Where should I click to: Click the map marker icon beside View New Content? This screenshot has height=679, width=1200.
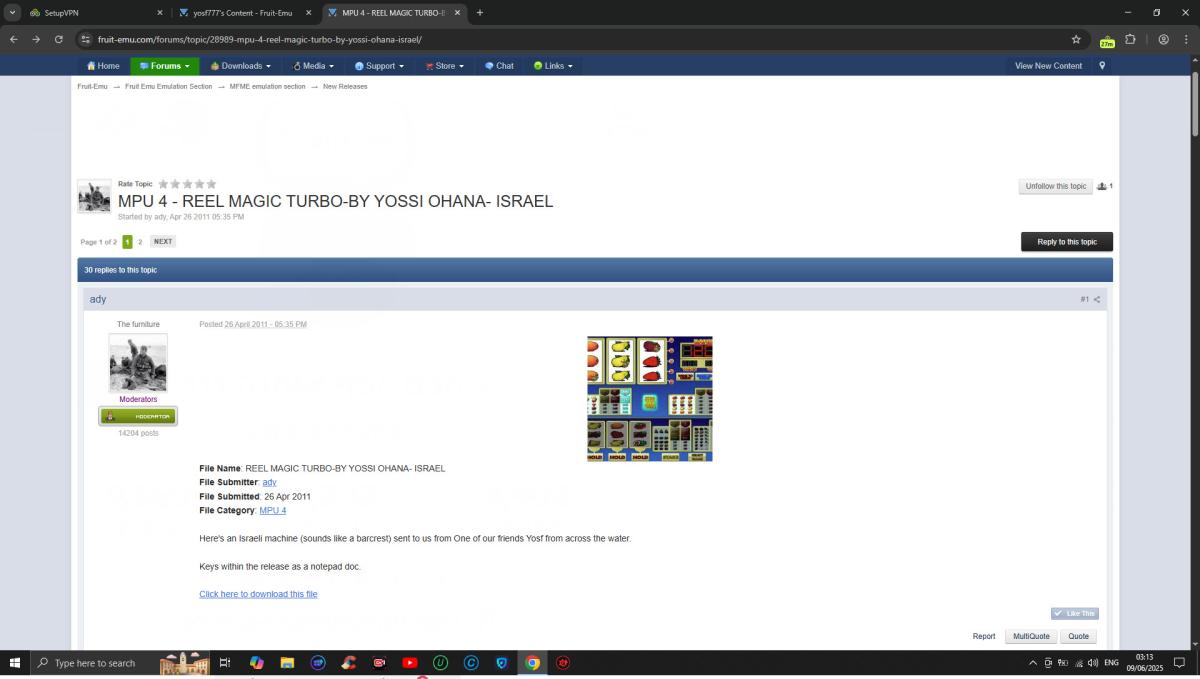tap(1102, 66)
